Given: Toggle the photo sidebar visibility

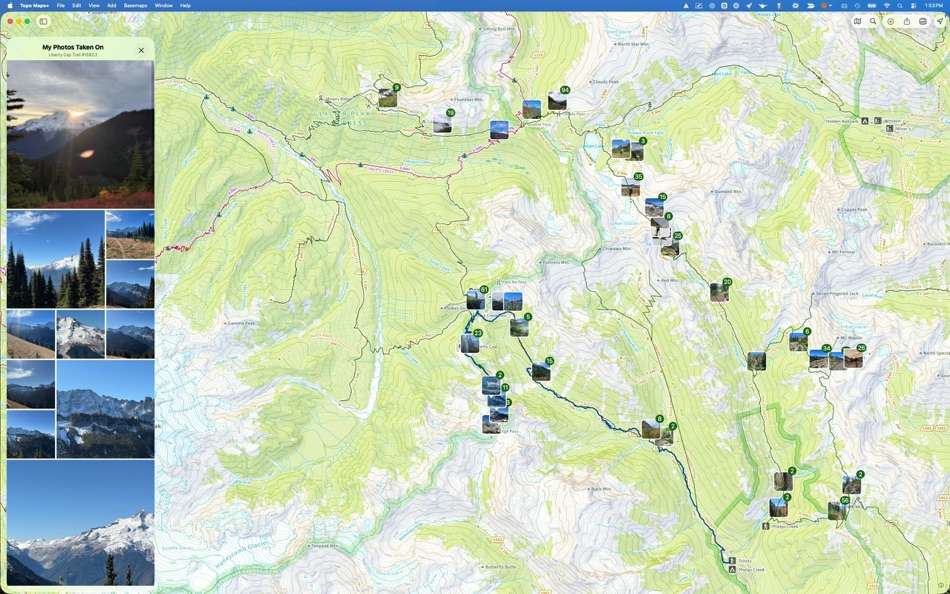Looking at the screenshot, I should click(x=43, y=21).
